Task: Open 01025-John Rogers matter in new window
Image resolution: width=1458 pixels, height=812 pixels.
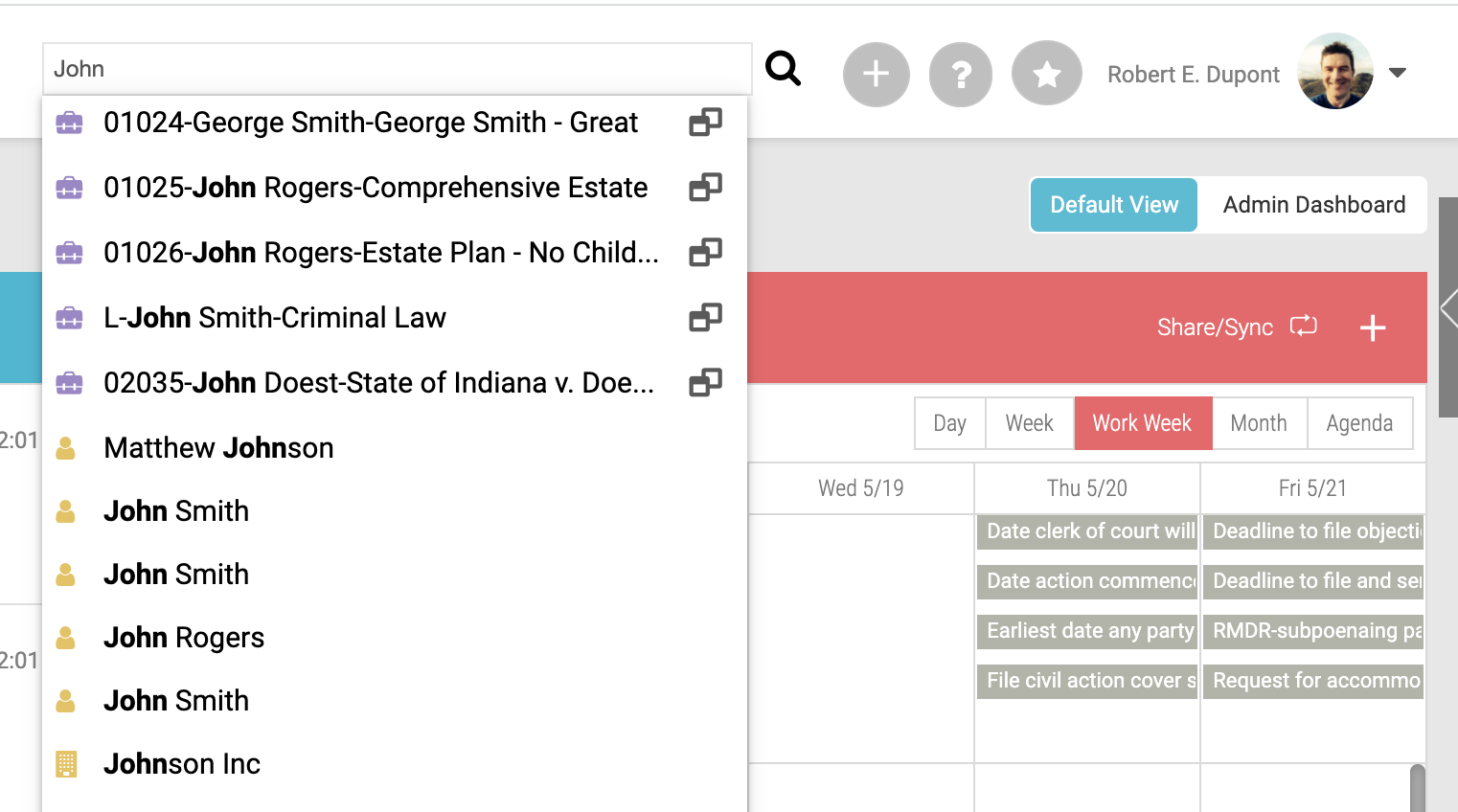Action: coord(705,188)
